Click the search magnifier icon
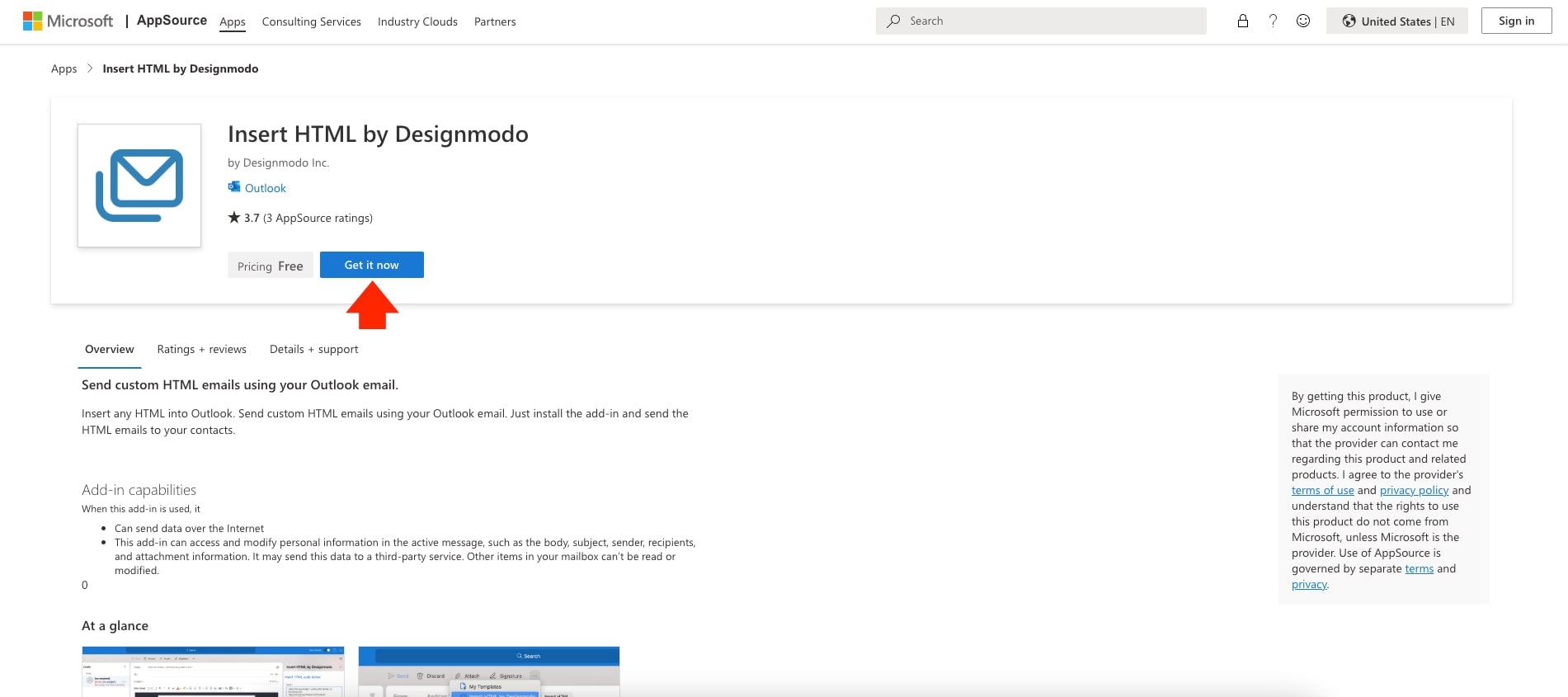Screen dimensions: 1568x697 click(x=893, y=21)
